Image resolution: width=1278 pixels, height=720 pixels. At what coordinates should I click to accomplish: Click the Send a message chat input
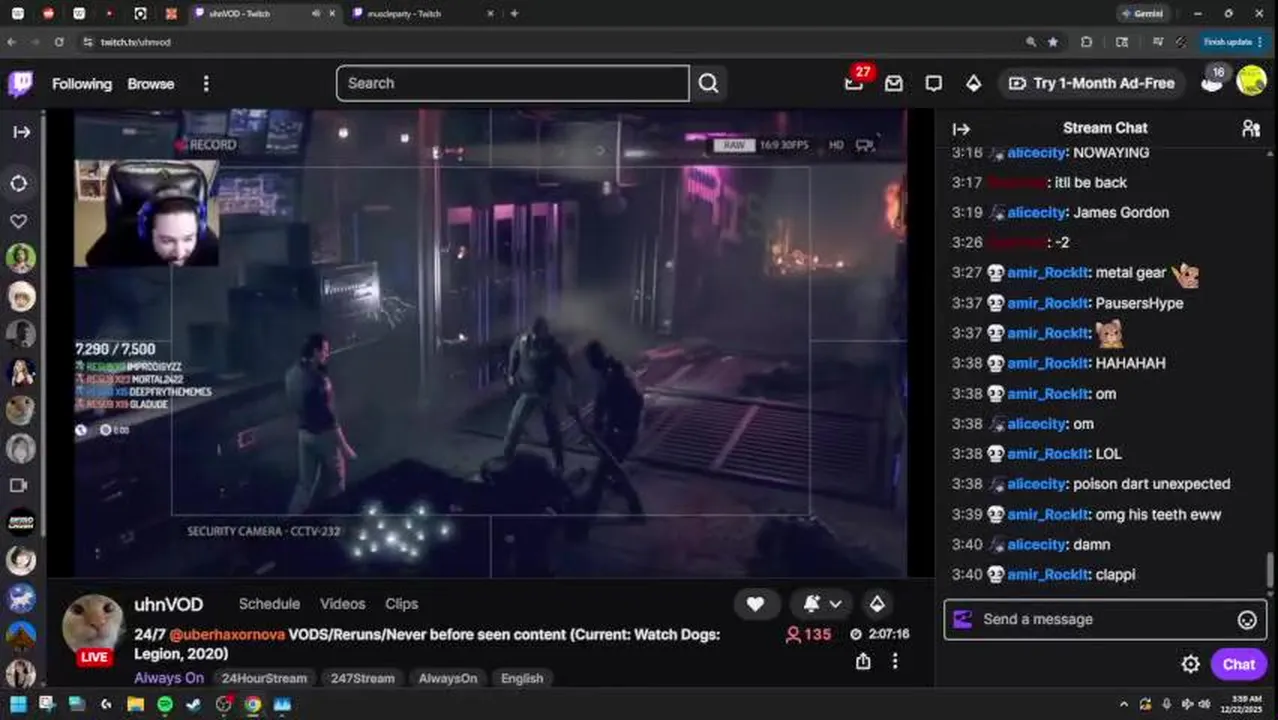pyautogui.click(x=1105, y=619)
